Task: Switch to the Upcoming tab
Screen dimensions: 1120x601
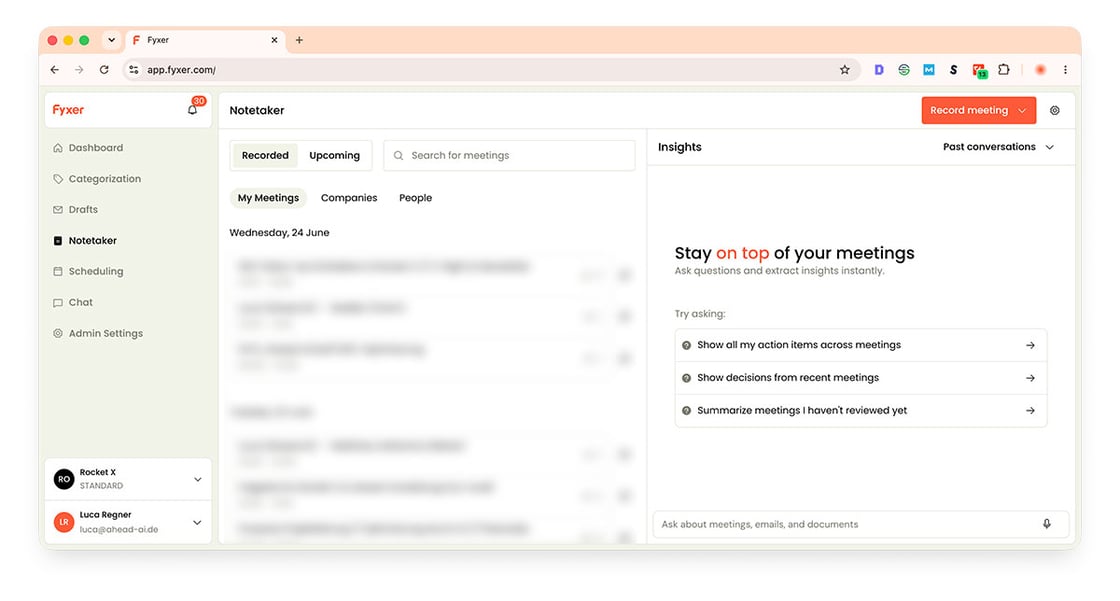Action: (x=334, y=155)
